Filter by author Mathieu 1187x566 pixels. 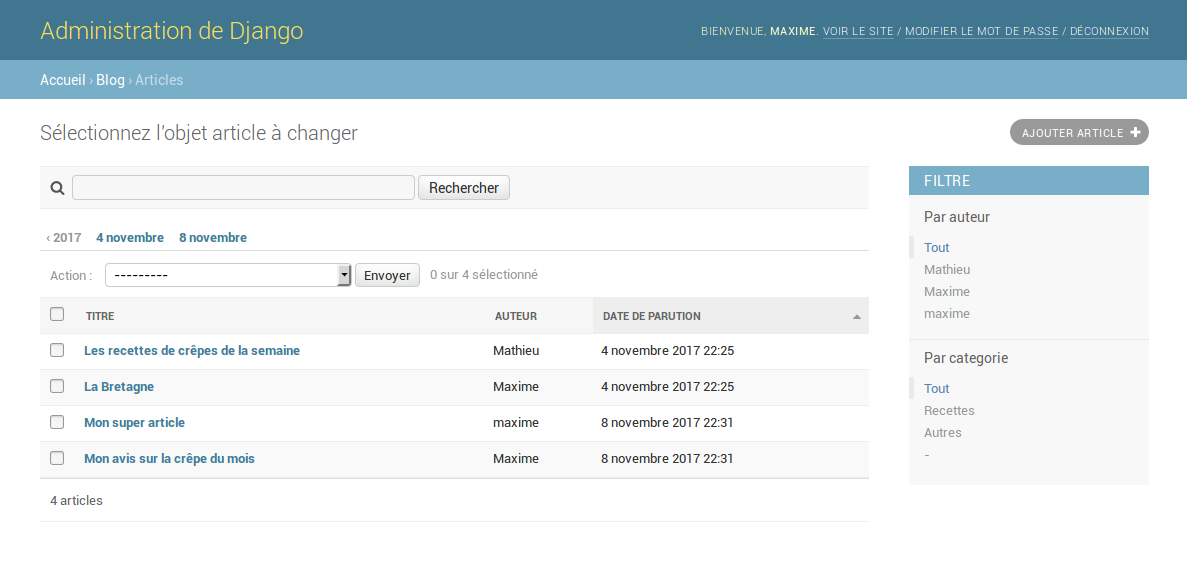(x=947, y=269)
